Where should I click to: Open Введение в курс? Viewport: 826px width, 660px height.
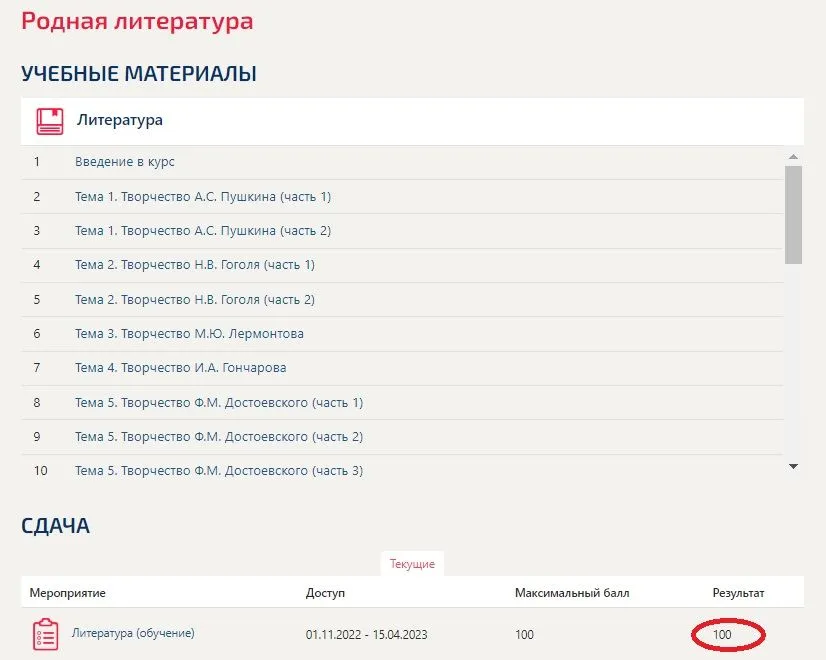125,162
